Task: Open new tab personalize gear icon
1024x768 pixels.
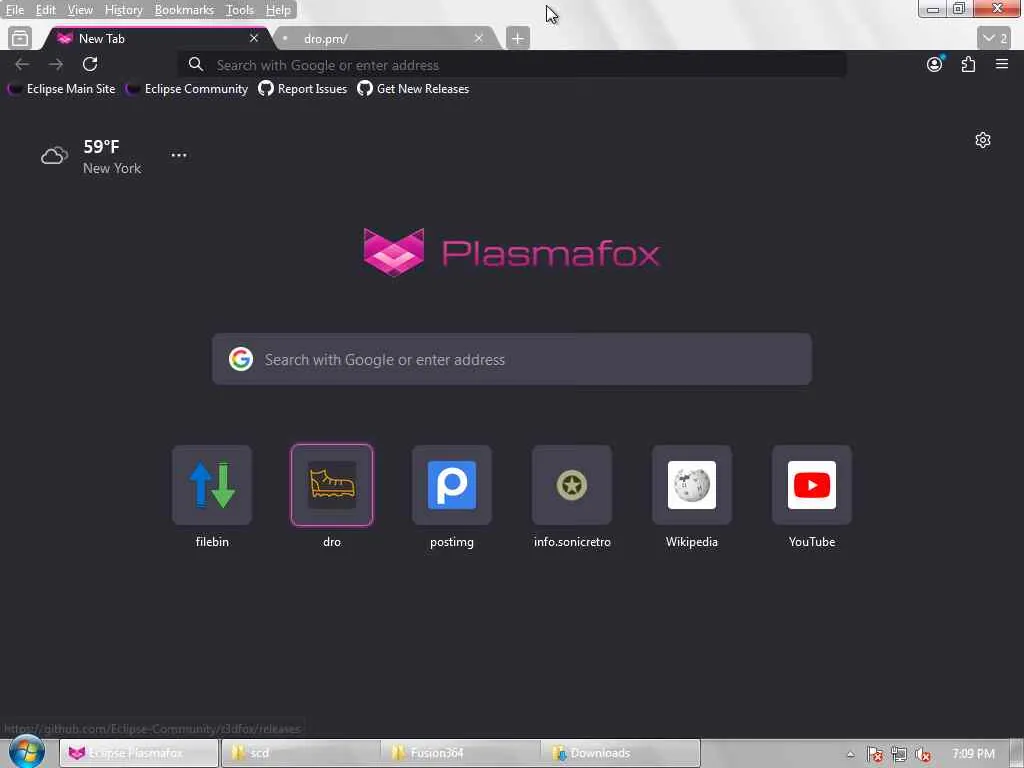Action: coord(983,140)
